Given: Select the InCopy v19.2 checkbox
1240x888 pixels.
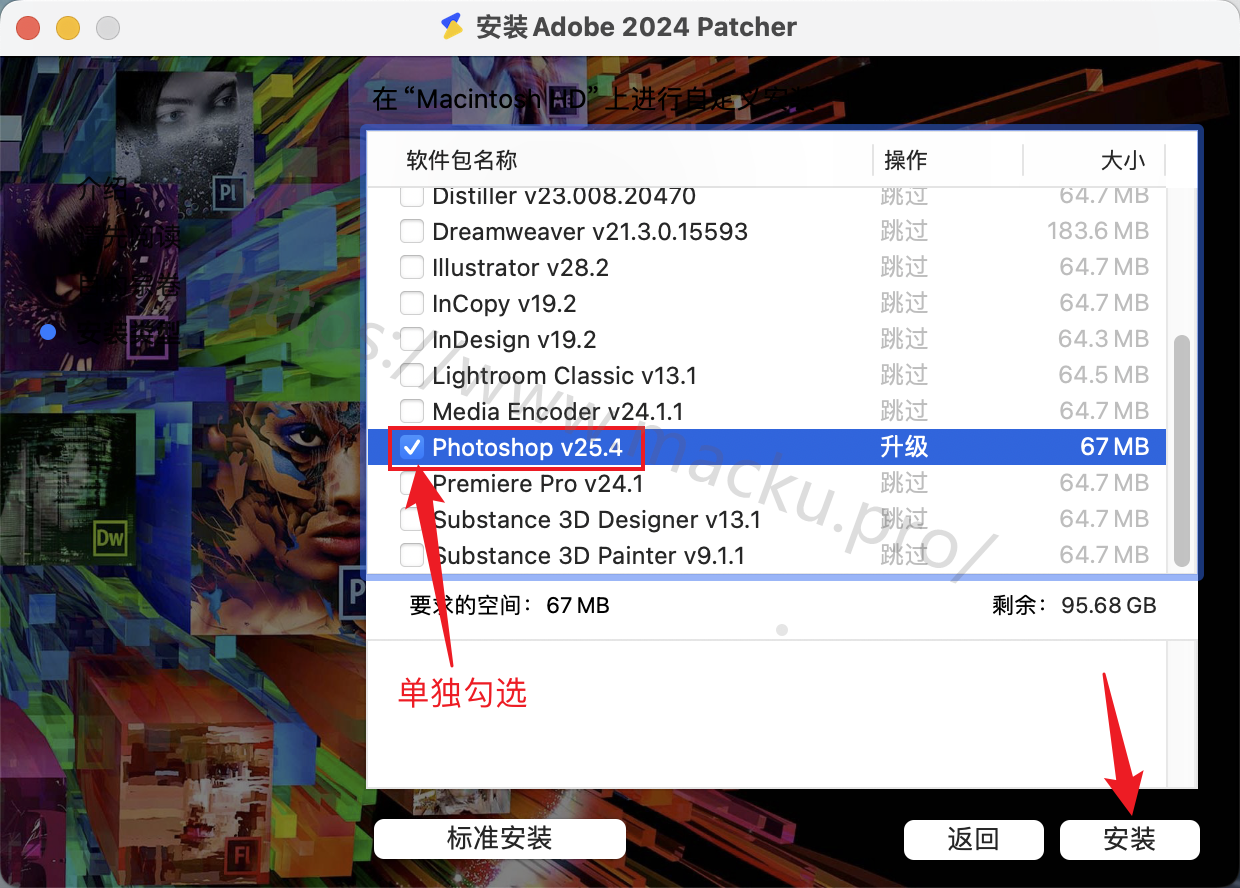Looking at the screenshot, I should point(412,303).
